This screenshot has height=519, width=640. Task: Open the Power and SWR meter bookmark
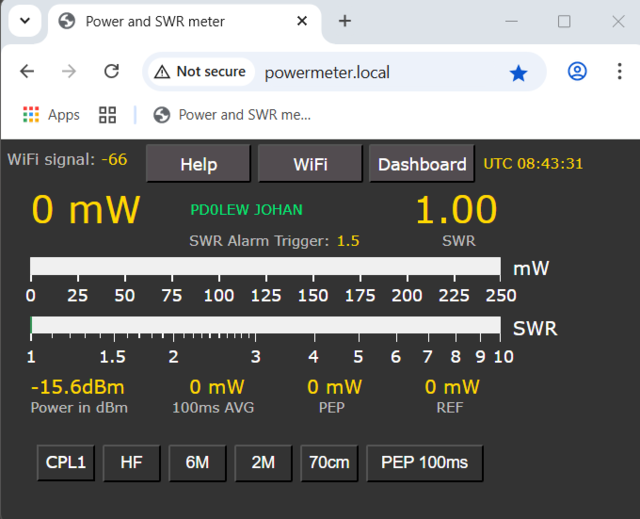(x=232, y=115)
